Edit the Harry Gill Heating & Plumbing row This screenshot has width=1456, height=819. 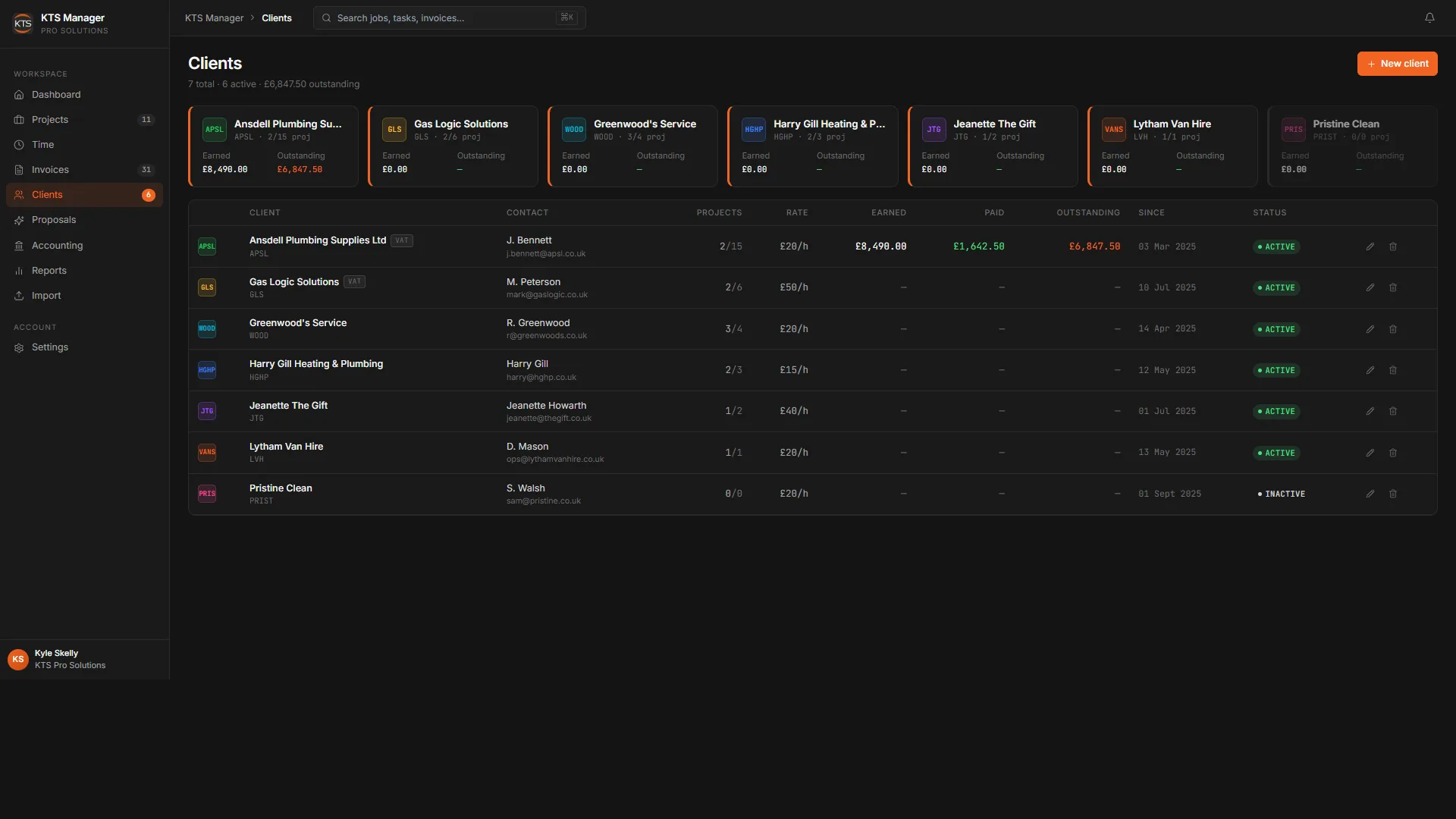[x=1370, y=370]
